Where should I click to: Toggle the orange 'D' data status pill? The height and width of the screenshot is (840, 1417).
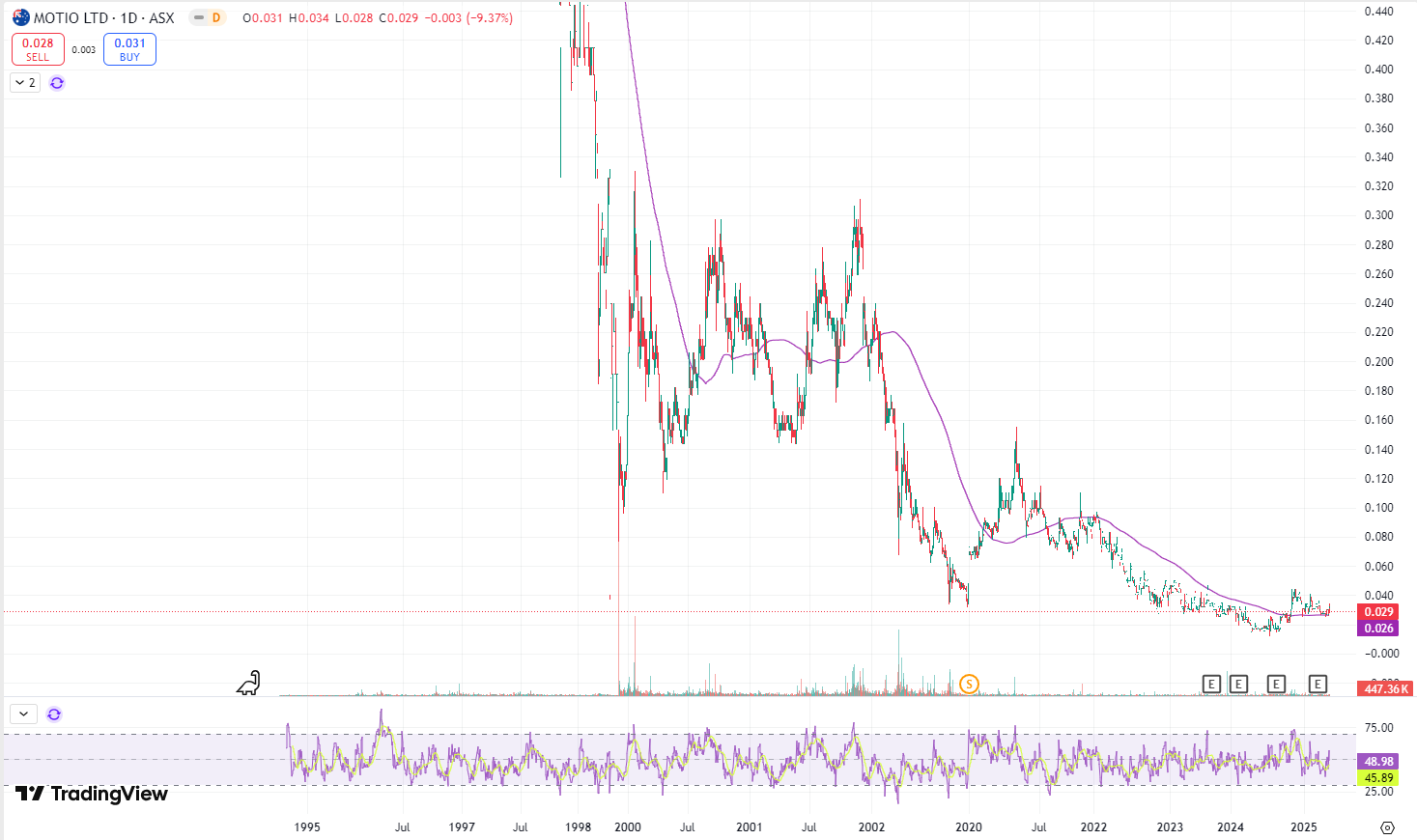[x=216, y=17]
